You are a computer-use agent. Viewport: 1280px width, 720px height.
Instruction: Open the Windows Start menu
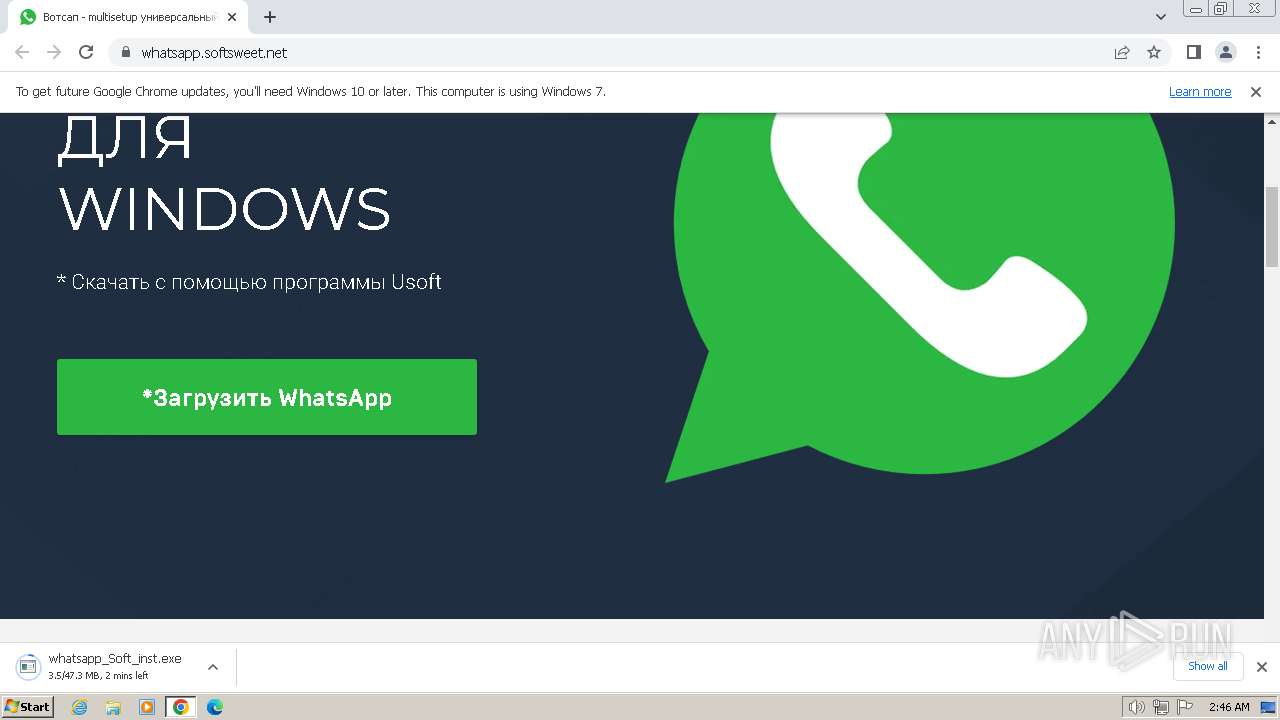[28, 707]
